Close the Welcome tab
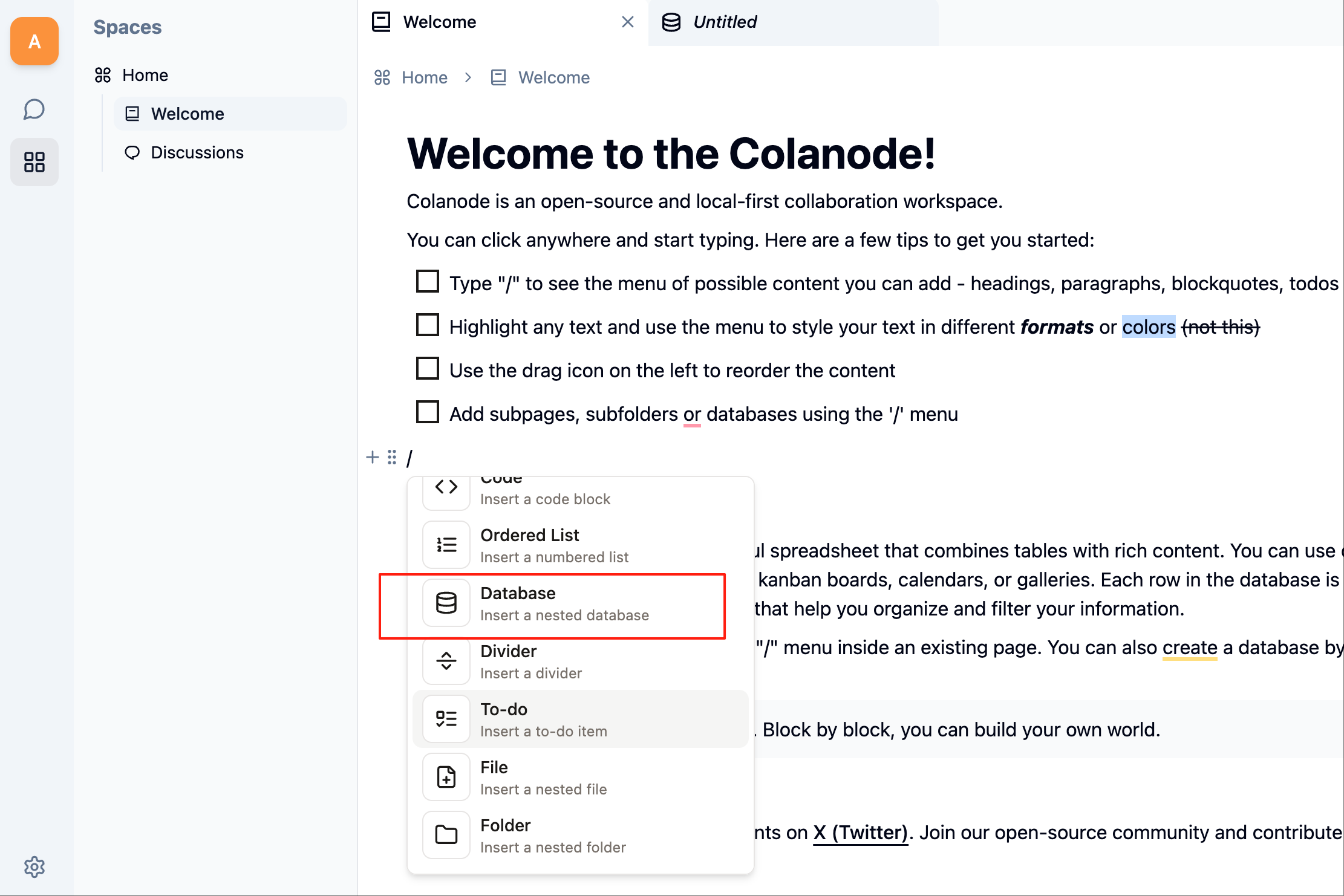Viewport: 1344px width, 896px height. pyautogui.click(x=628, y=22)
